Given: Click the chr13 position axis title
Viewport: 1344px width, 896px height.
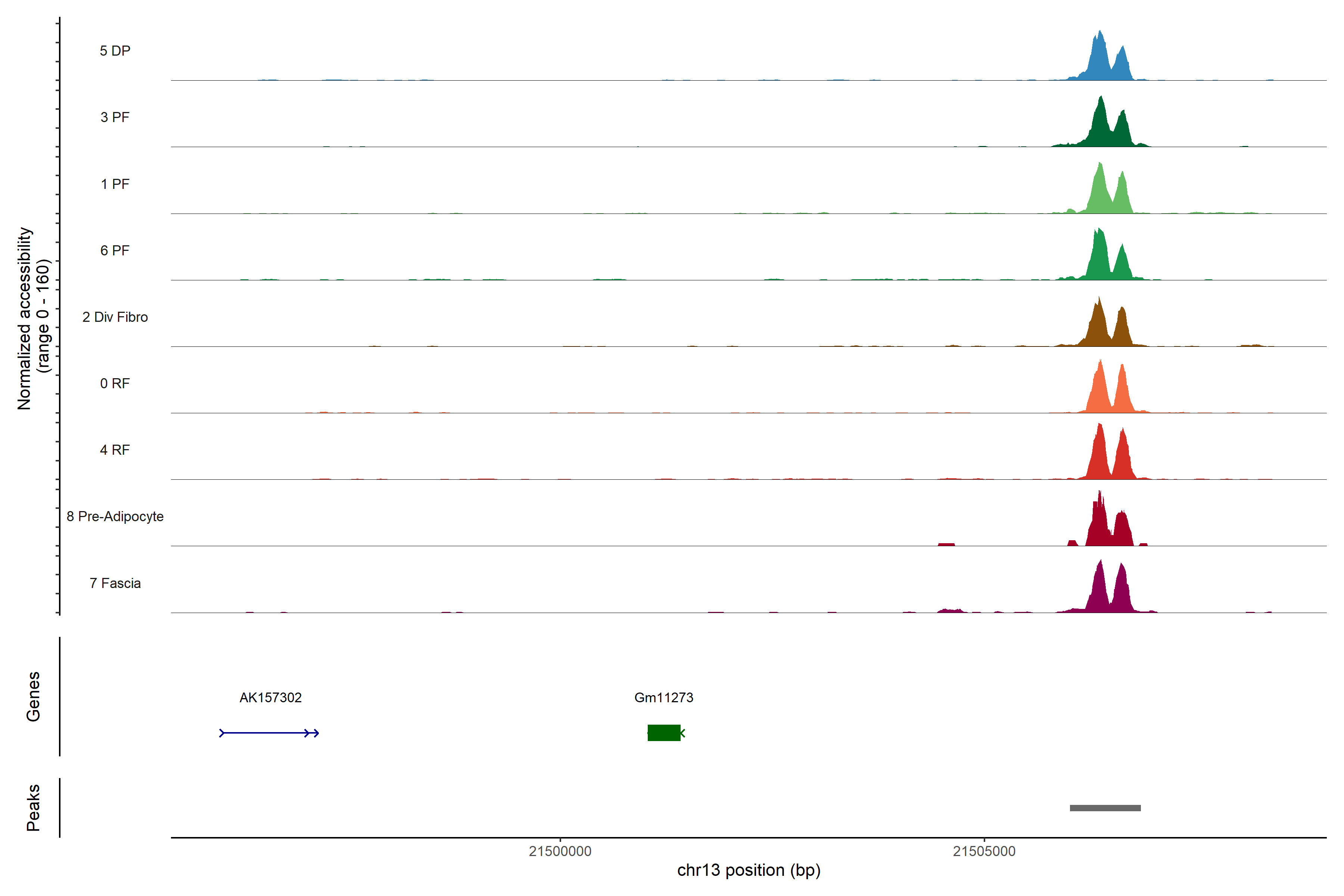Looking at the screenshot, I should (749, 870).
